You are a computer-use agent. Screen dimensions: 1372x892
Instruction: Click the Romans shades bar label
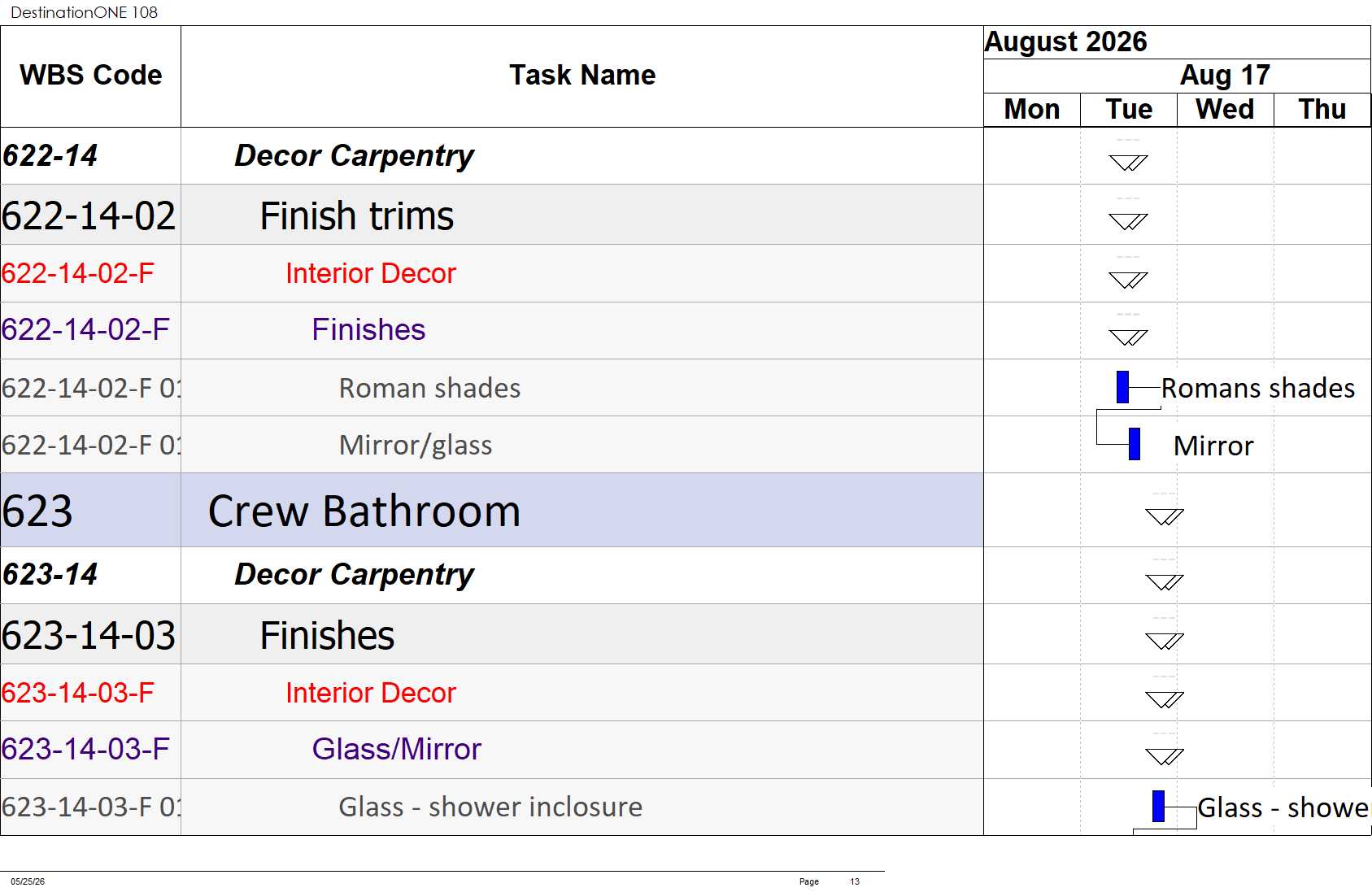pyautogui.click(x=1258, y=389)
